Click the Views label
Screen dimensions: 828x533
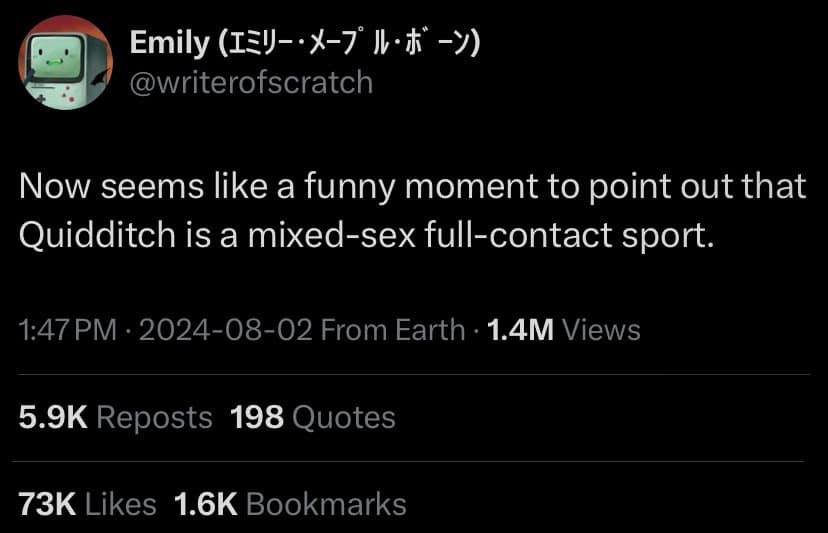point(601,329)
